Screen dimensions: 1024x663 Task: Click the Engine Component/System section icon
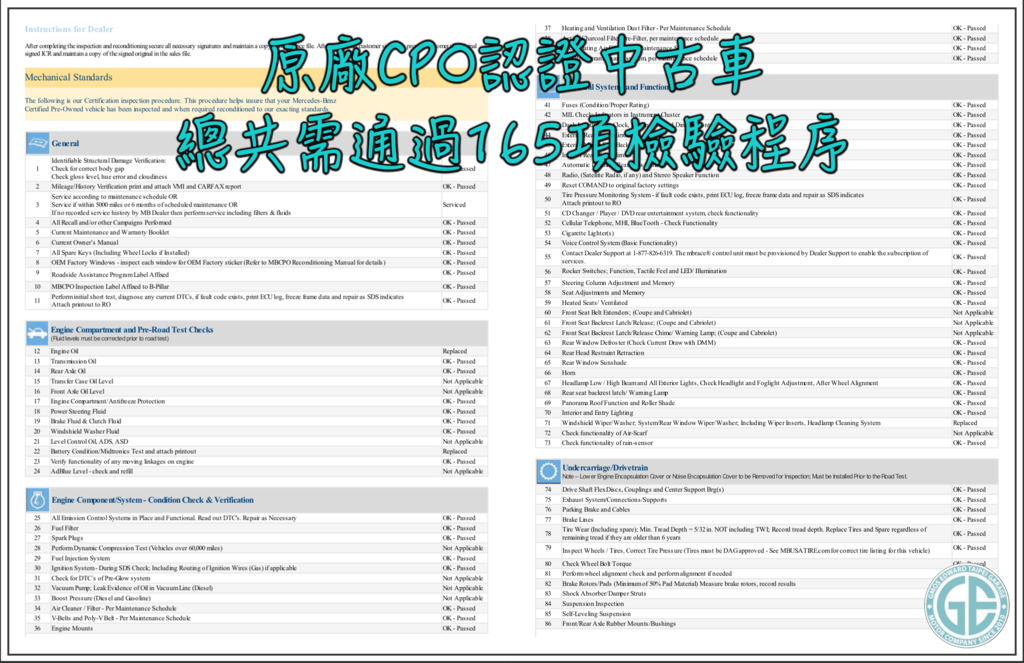click(x=37, y=500)
